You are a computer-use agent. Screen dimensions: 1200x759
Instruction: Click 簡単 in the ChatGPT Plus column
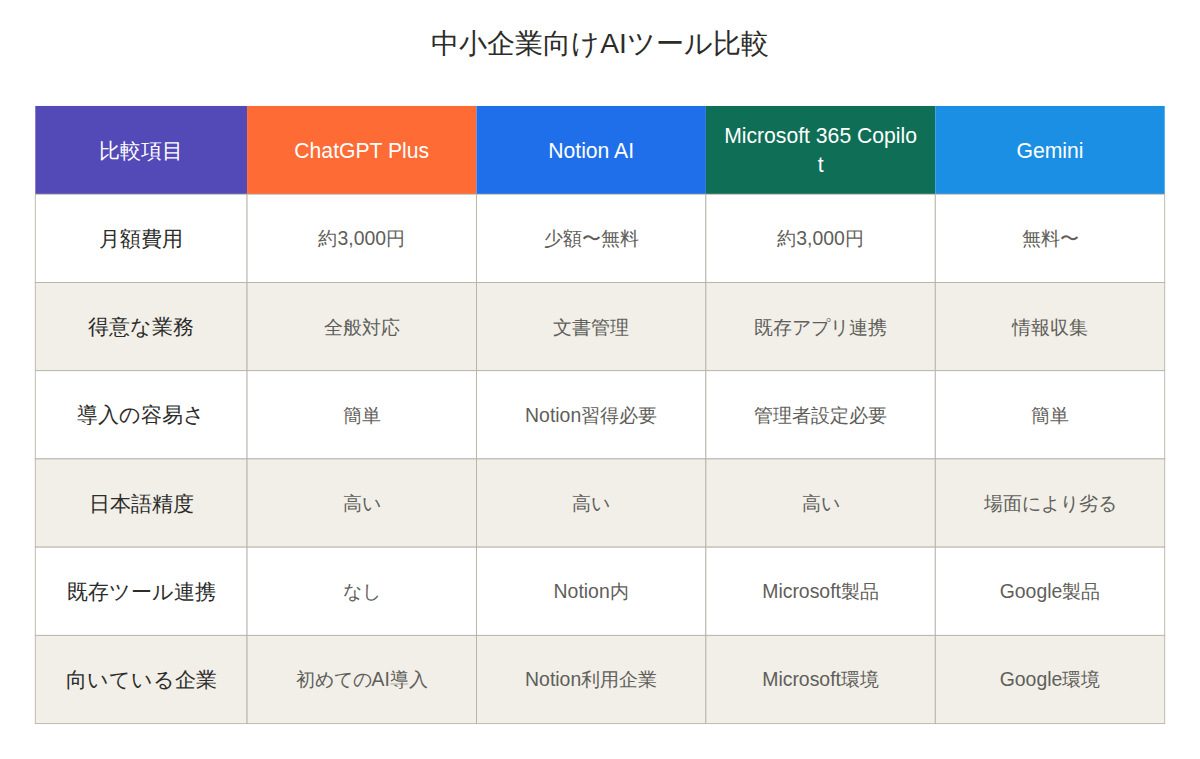click(362, 415)
